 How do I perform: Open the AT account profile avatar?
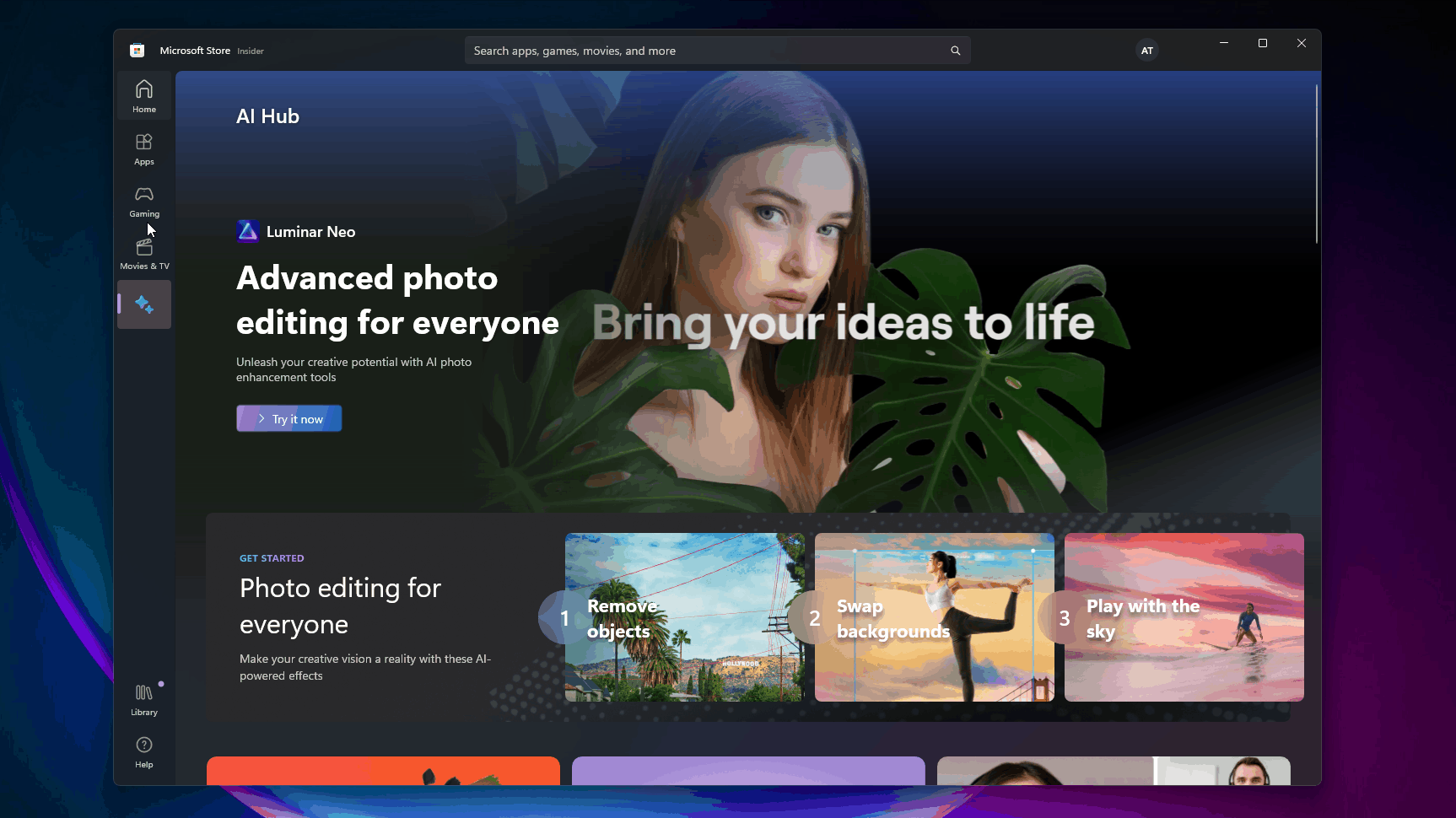pyautogui.click(x=1147, y=51)
